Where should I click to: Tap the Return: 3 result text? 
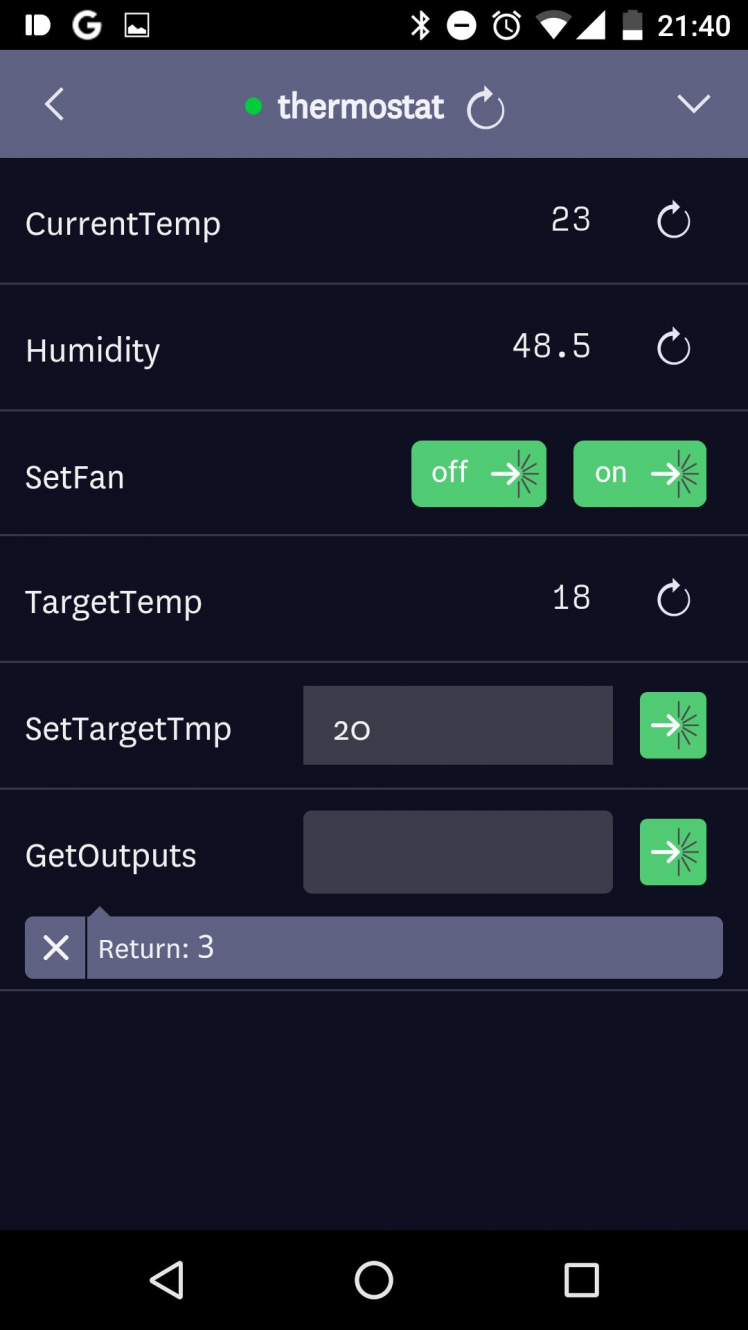157,948
